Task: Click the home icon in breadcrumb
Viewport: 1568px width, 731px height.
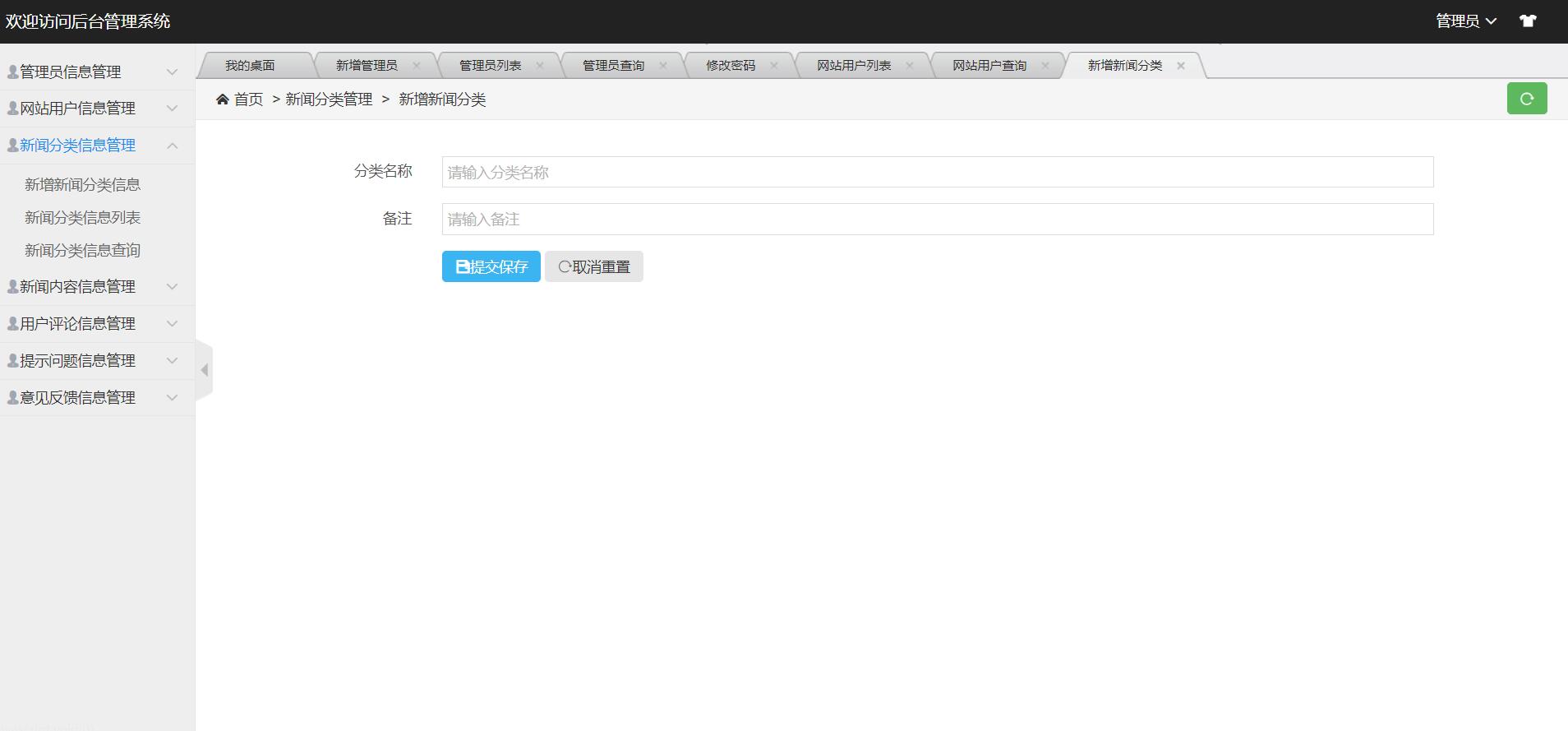Action: (222, 99)
